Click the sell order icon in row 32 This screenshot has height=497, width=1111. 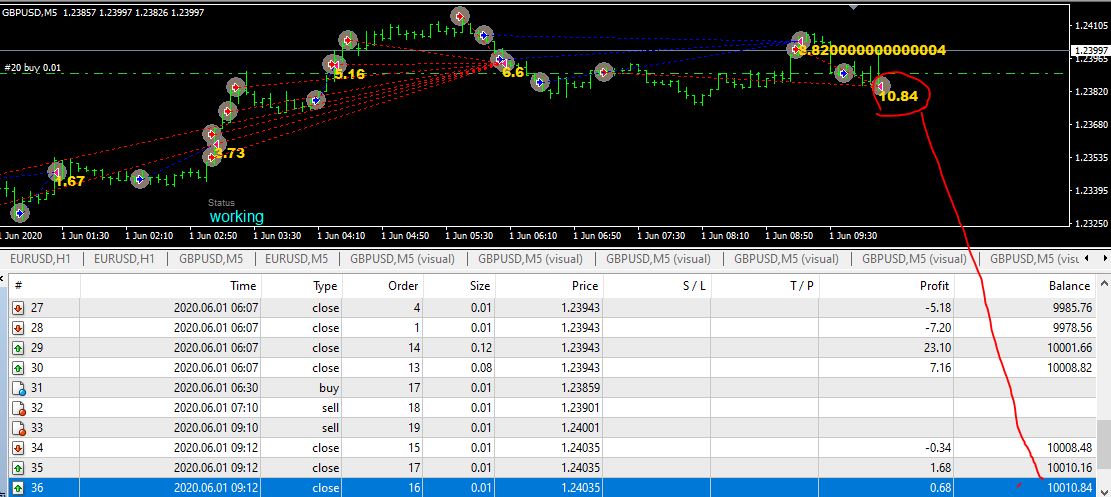18,408
